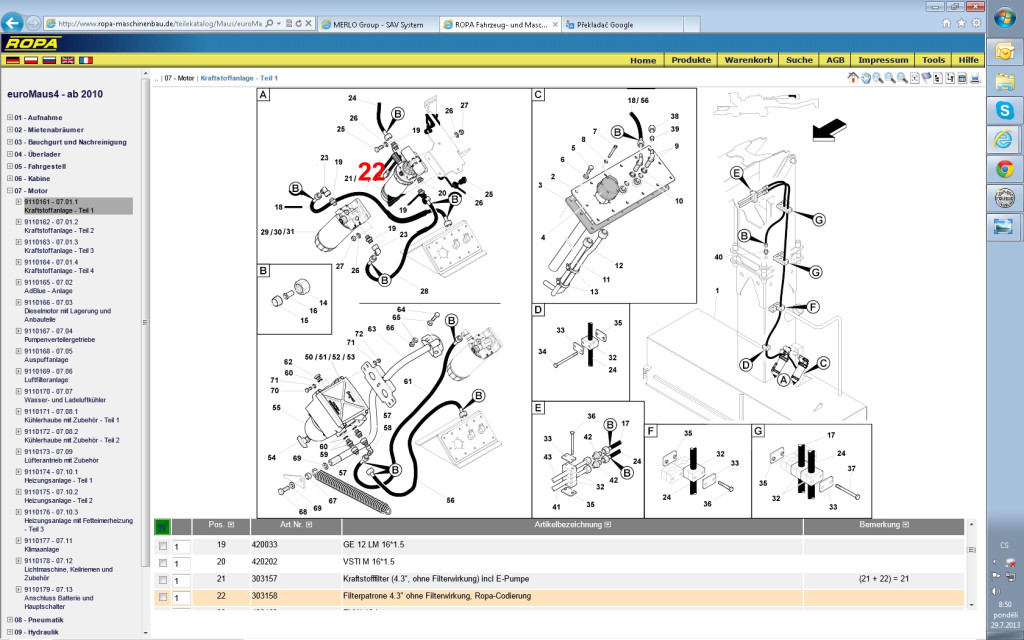The height and width of the screenshot is (640, 1024).
Task: Open the Impressum menu item
Action: click(883, 60)
